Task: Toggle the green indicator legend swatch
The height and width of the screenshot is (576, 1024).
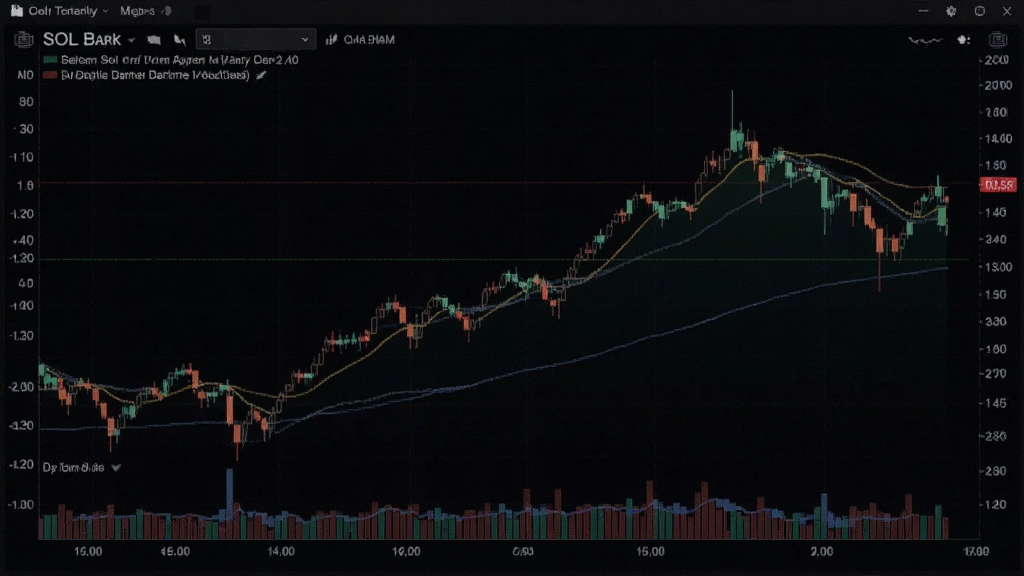Action: [x=50, y=59]
